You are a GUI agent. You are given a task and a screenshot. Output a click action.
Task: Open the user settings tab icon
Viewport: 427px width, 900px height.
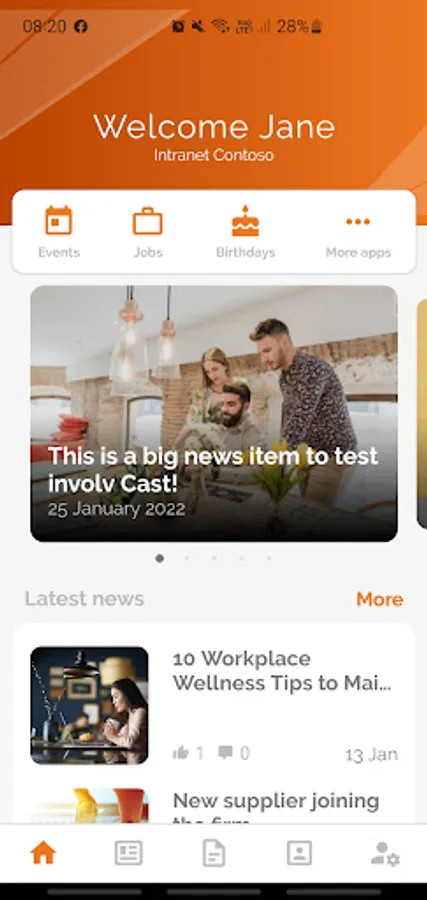pyautogui.click(x=385, y=854)
